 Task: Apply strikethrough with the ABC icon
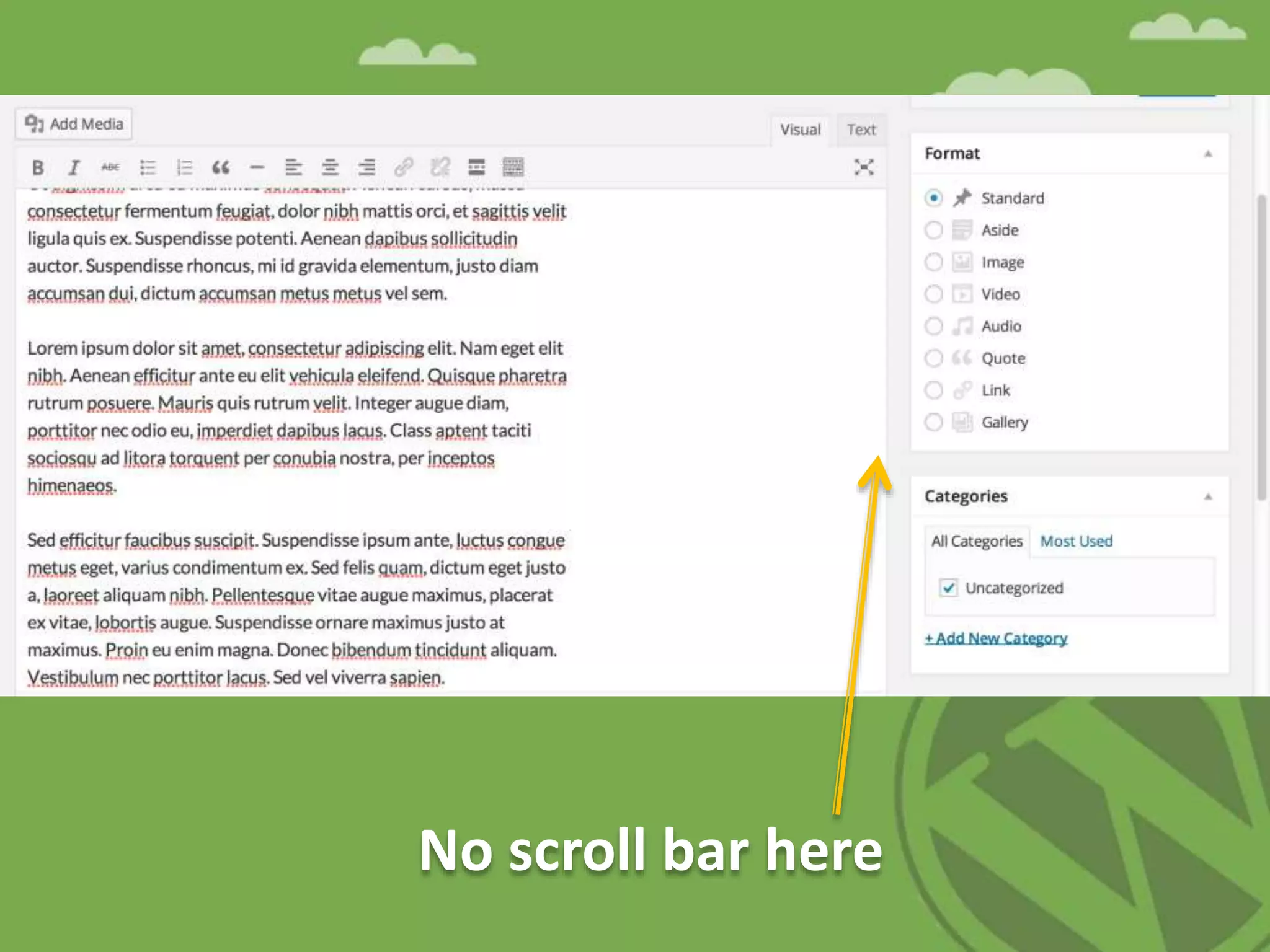[110, 167]
